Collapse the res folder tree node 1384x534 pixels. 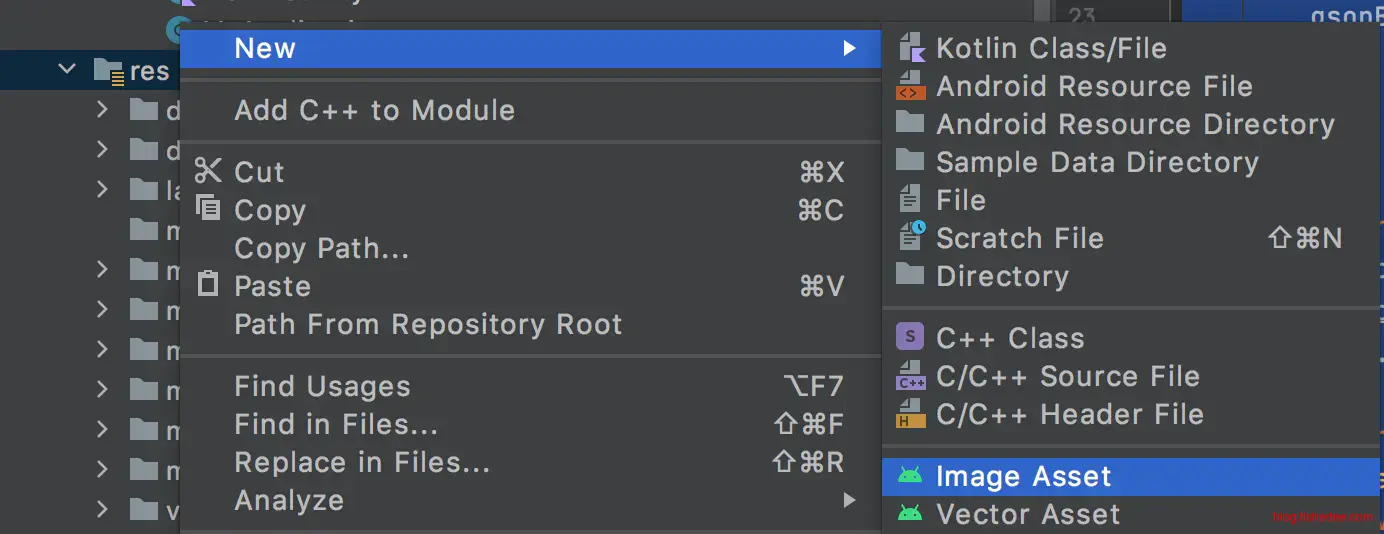click(x=67, y=70)
